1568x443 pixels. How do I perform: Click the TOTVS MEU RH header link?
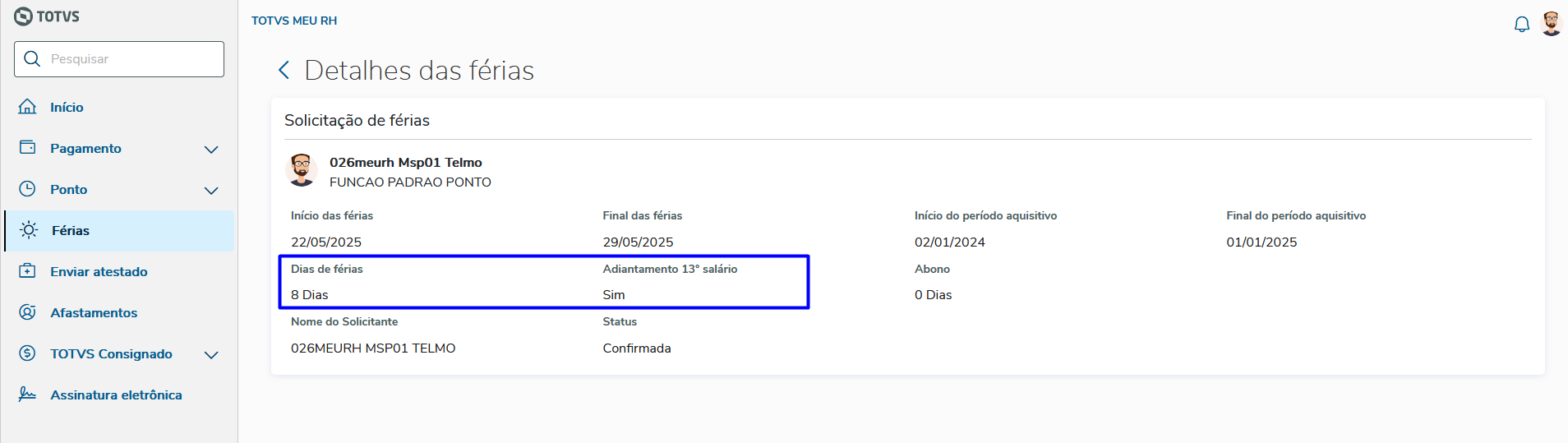294,21
